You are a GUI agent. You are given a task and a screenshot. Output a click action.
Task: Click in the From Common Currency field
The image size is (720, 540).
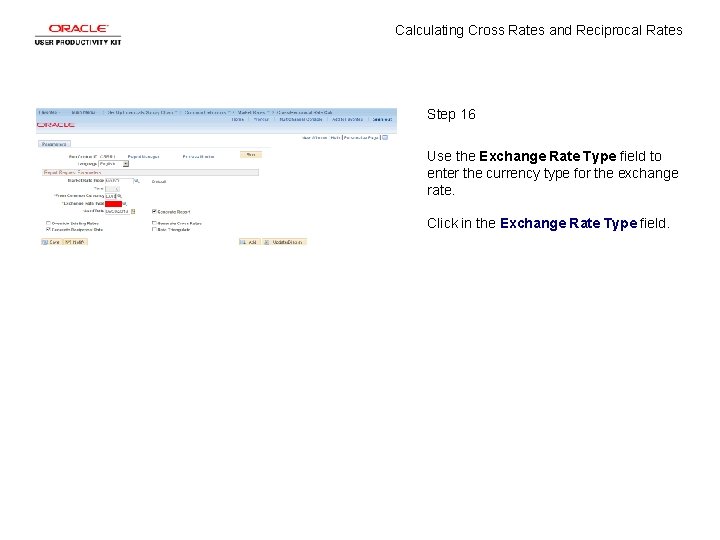coord(110,196)
